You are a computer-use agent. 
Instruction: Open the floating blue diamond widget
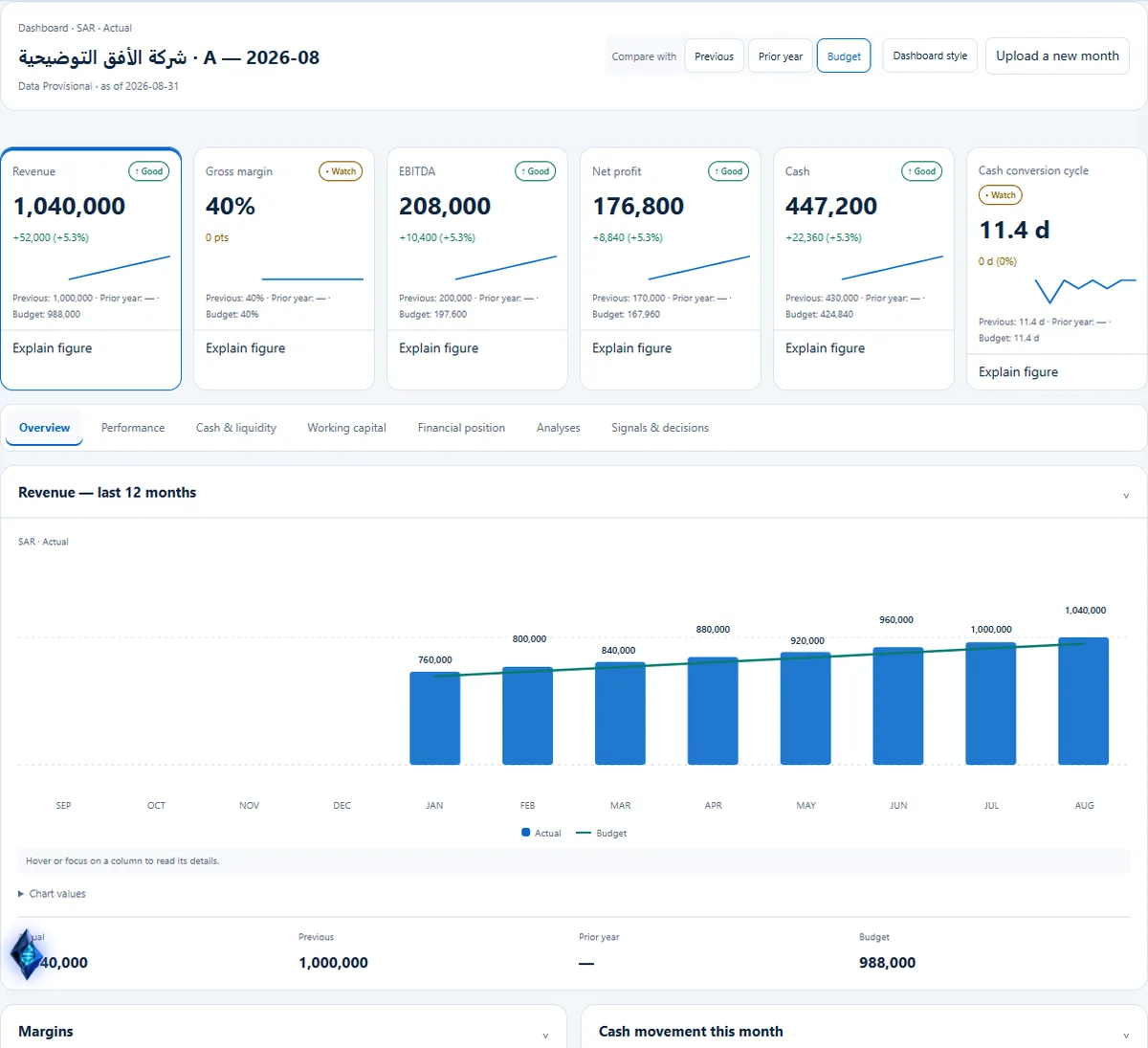tap(27, 953)
